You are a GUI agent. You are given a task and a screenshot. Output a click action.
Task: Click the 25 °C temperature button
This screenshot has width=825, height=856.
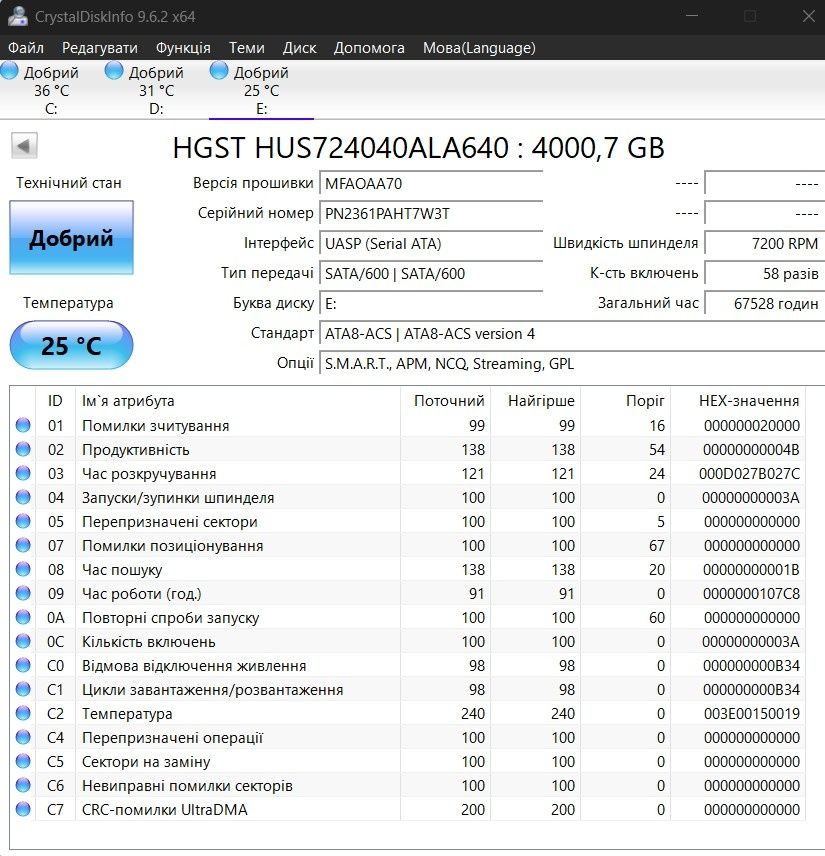pyautogui.click(x=72, y=346)
